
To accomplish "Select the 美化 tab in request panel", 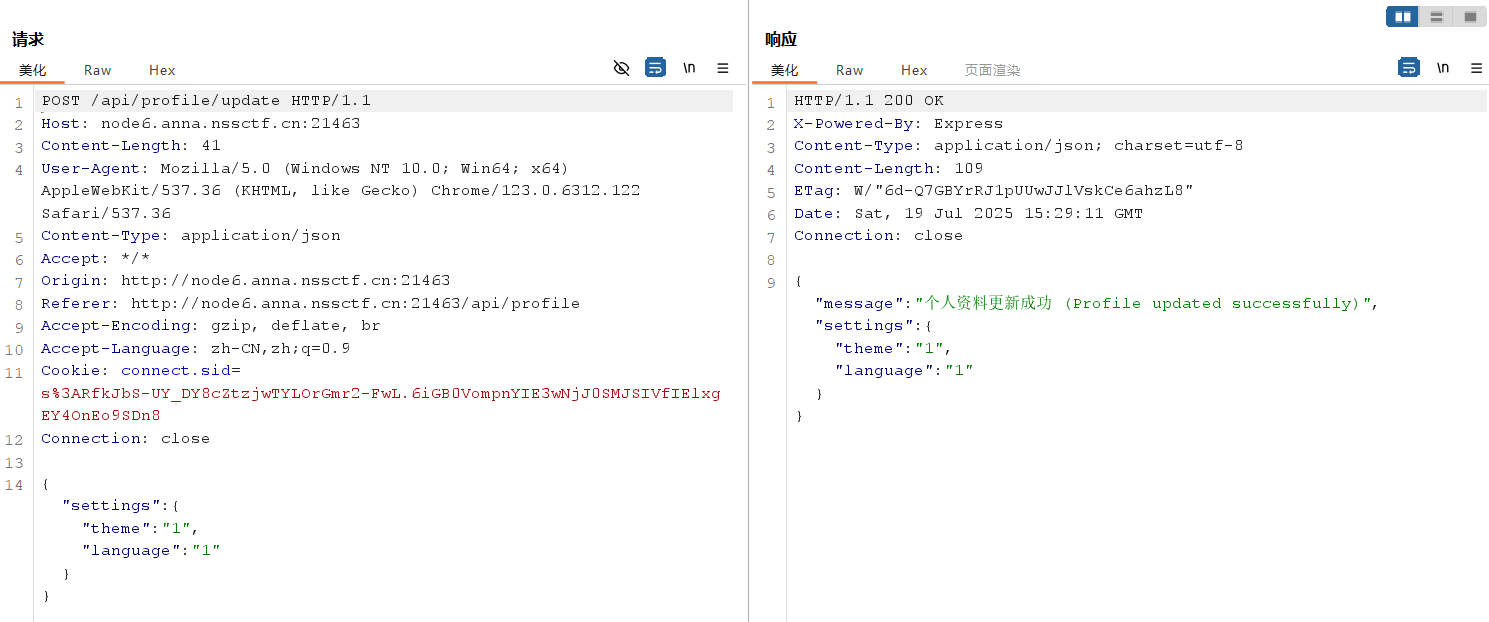I will pyautogui.click(x=32, y=70).
